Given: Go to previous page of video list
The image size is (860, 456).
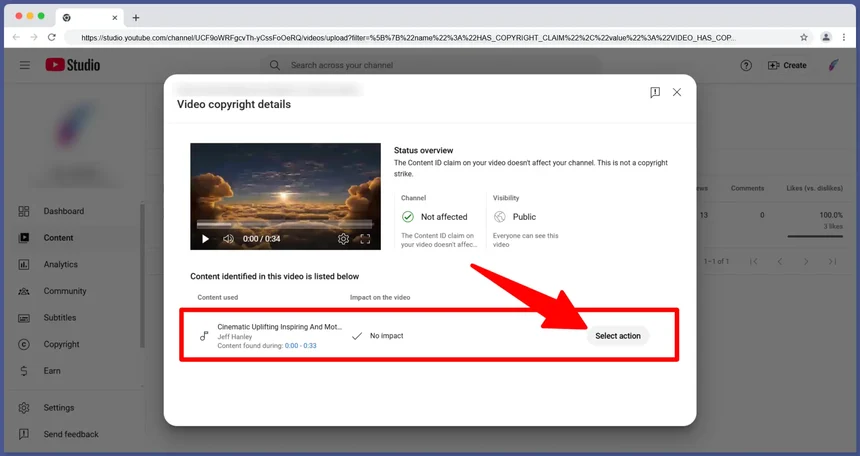Looking at the screenshot, I should click(780, 262).
